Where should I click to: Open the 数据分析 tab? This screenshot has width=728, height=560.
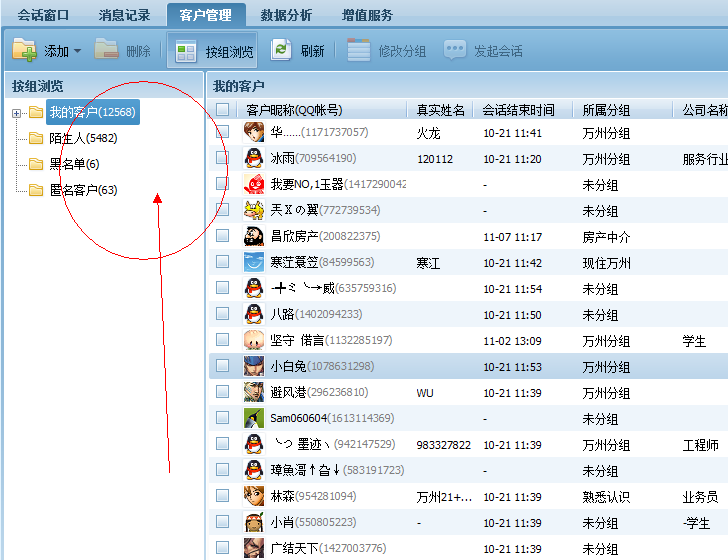coord(286,14)
